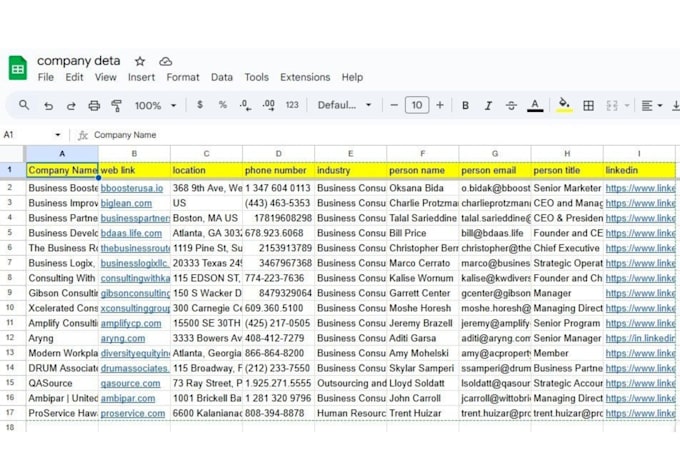Print the spreadsheet
Screen dimensions: 680x459
click(x=94, y=105)
